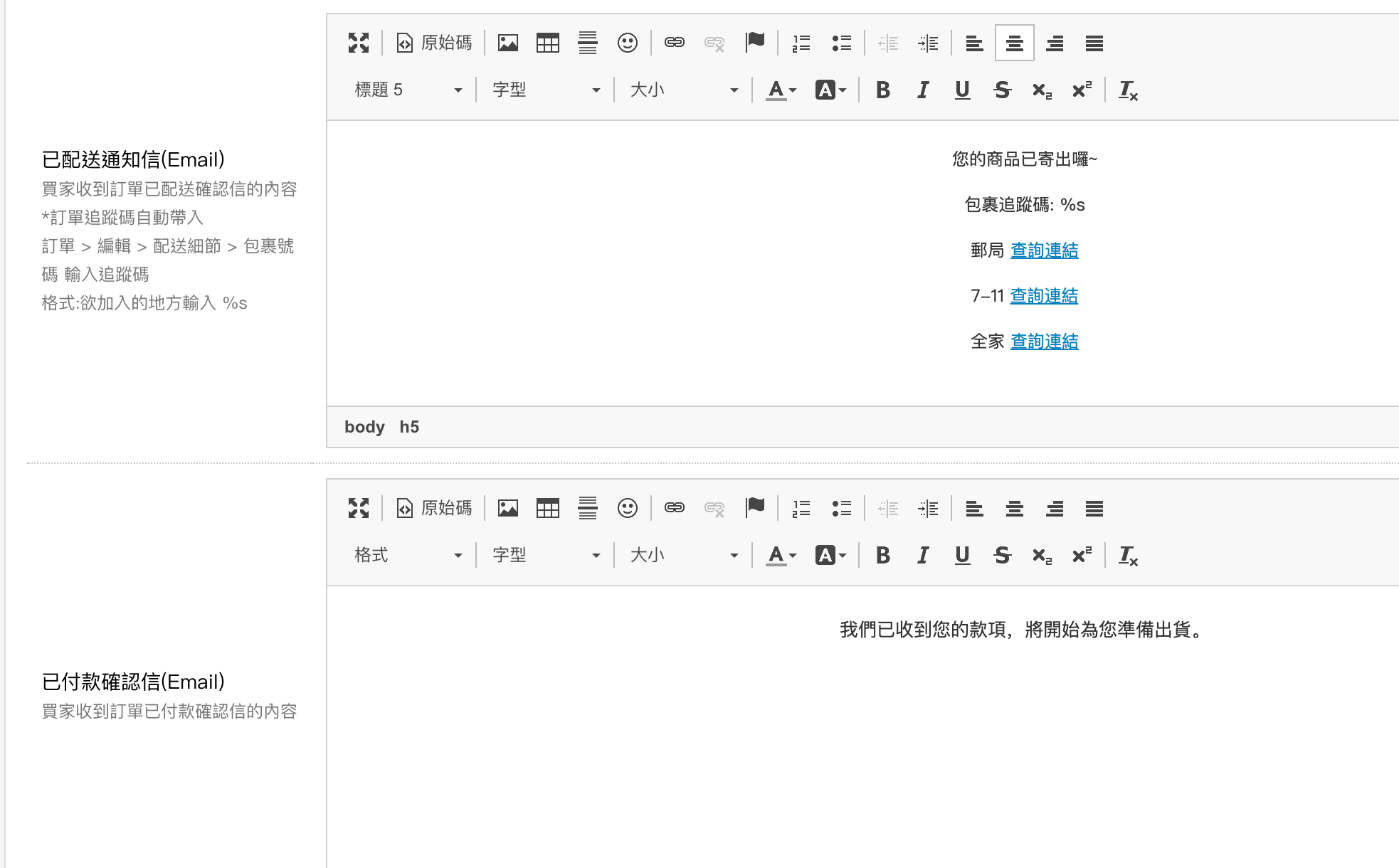
Task: Insert image in top editor
Action: coord(507,43)
